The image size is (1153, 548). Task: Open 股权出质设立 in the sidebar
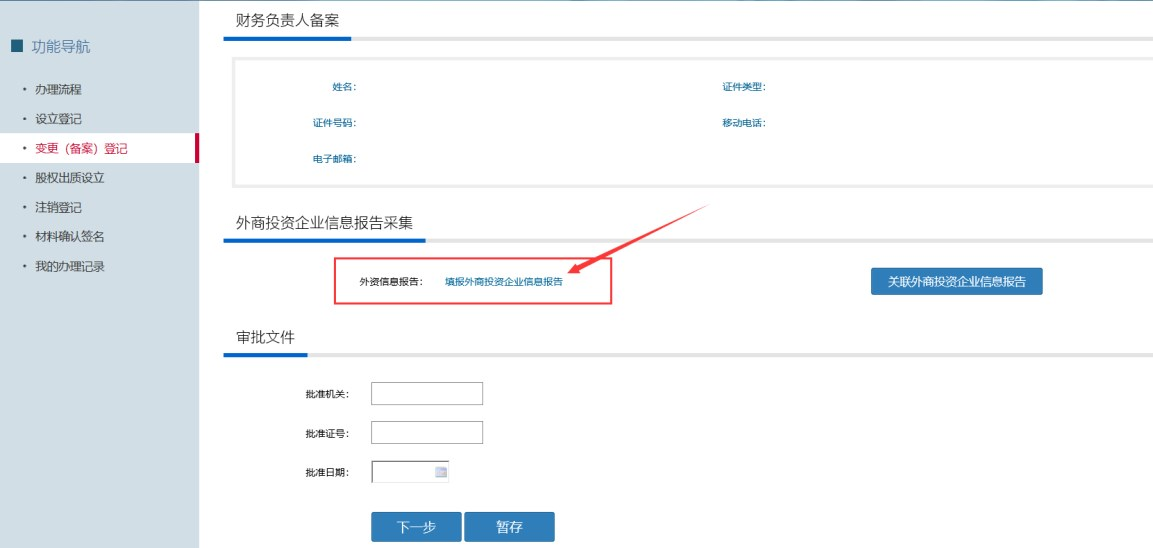point(69,178)
